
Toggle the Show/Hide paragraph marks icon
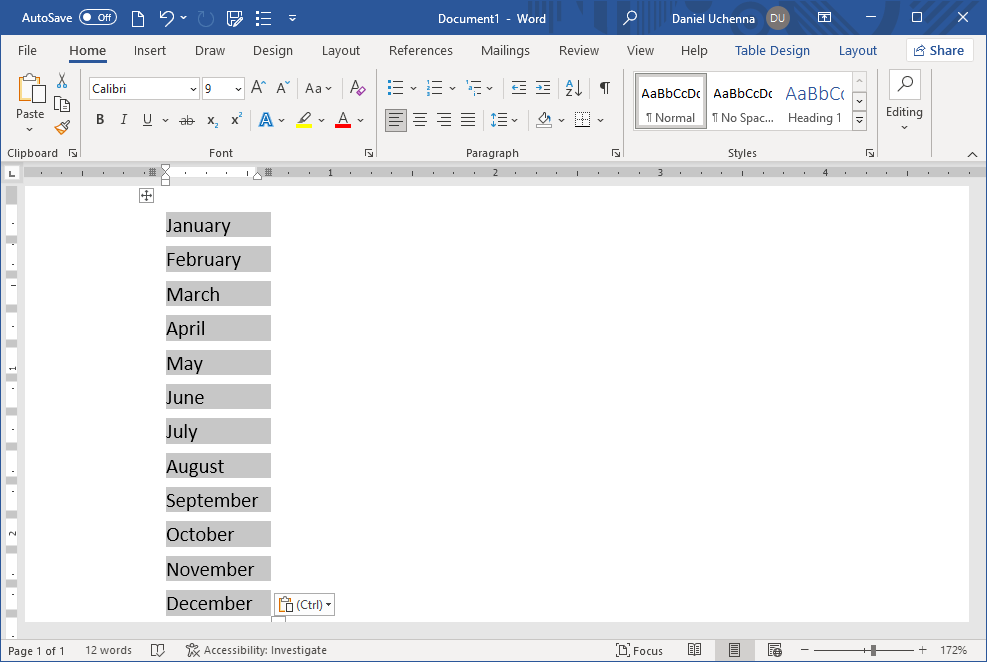coord(604,88)
